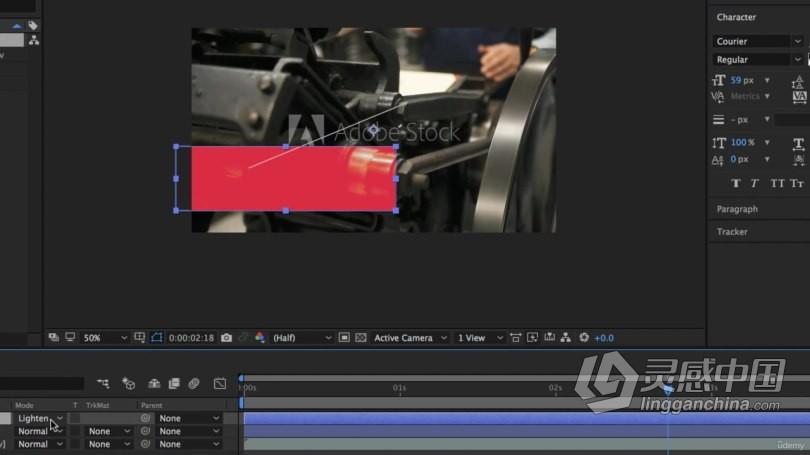Image resolution: width=810 pixels, height=455 pixels.
Task: Open the 1 View layout dropdown
Action: 480,338
